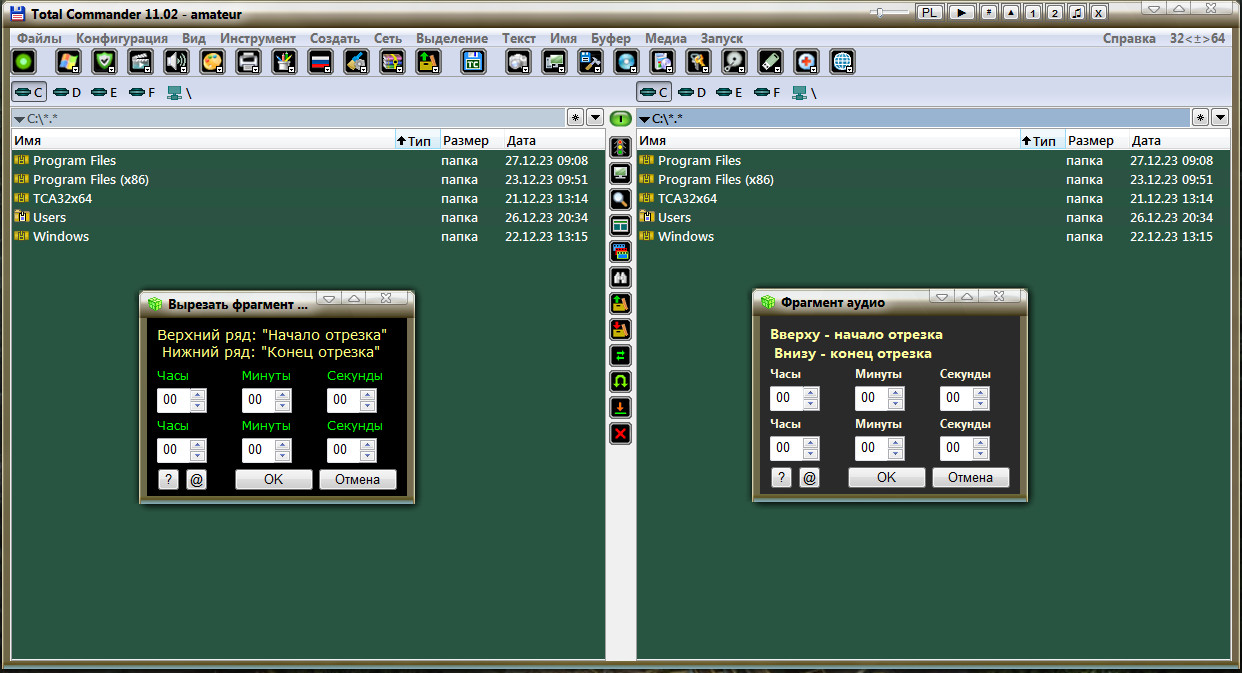This screenshot has width=1242, height=673.
Task: Toggle the 32<±>64 bitness switch
Action: (1198, 38)
